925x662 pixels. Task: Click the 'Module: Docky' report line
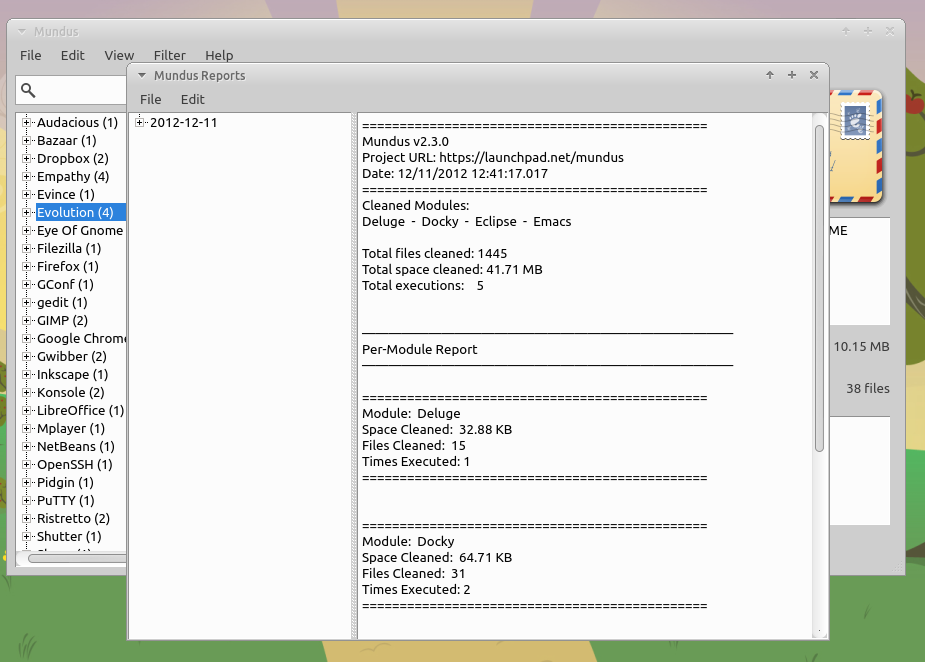click(x=408, y=542)
